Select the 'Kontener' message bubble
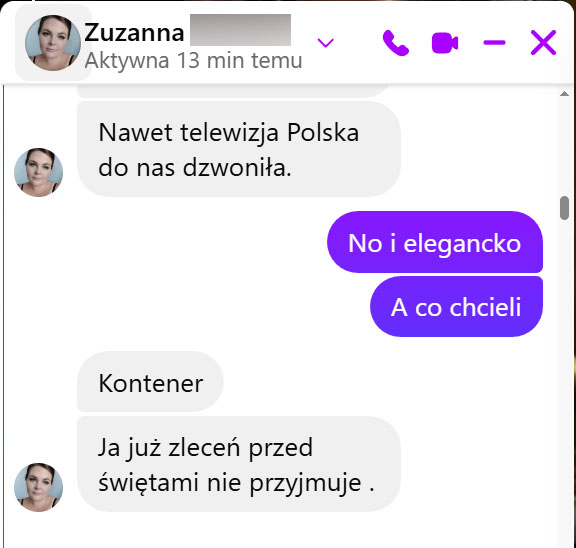The height and width of the screenshot is (548, 576). point(150,382)
